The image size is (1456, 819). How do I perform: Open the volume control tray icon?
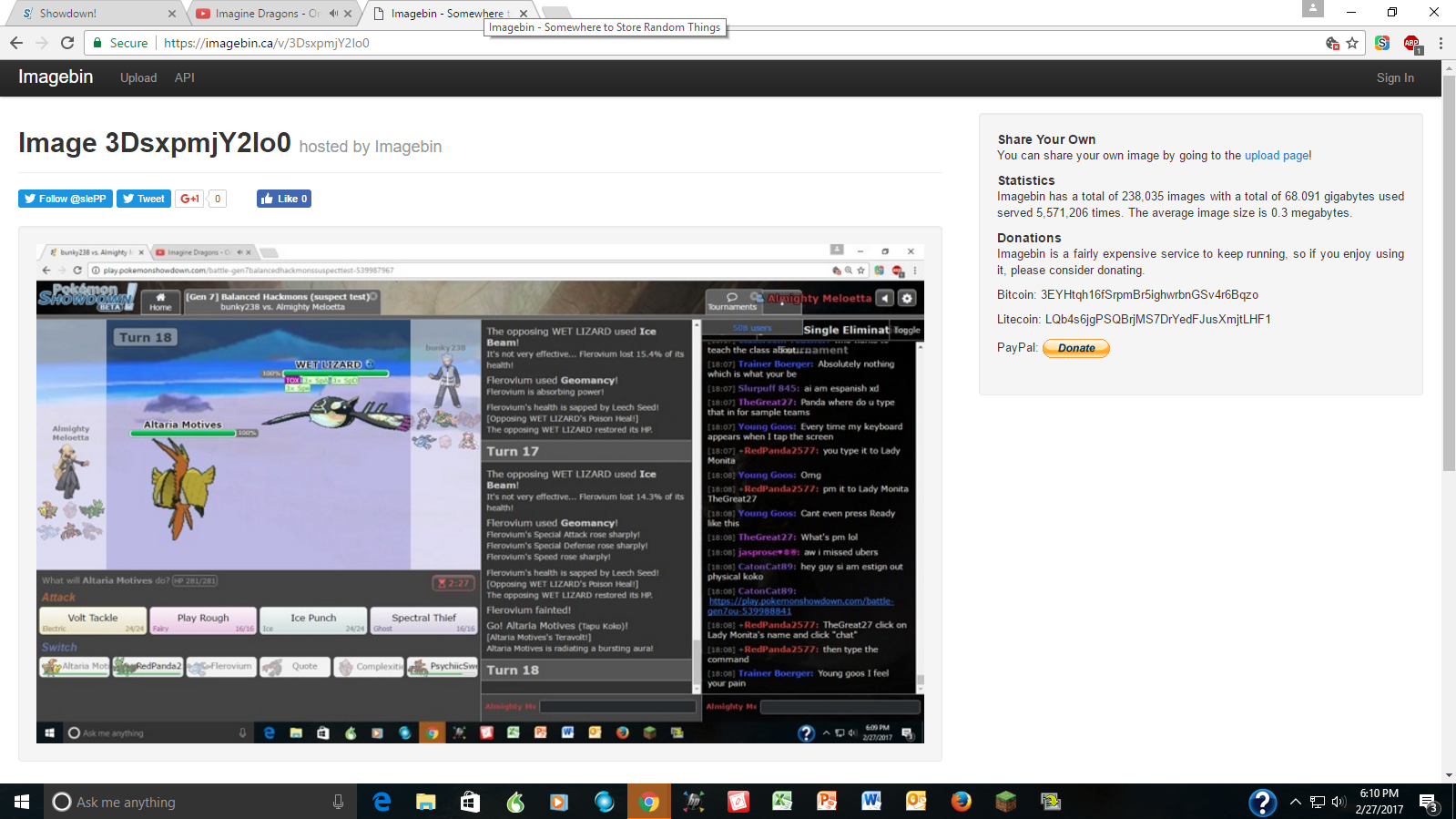(1338, 802)
